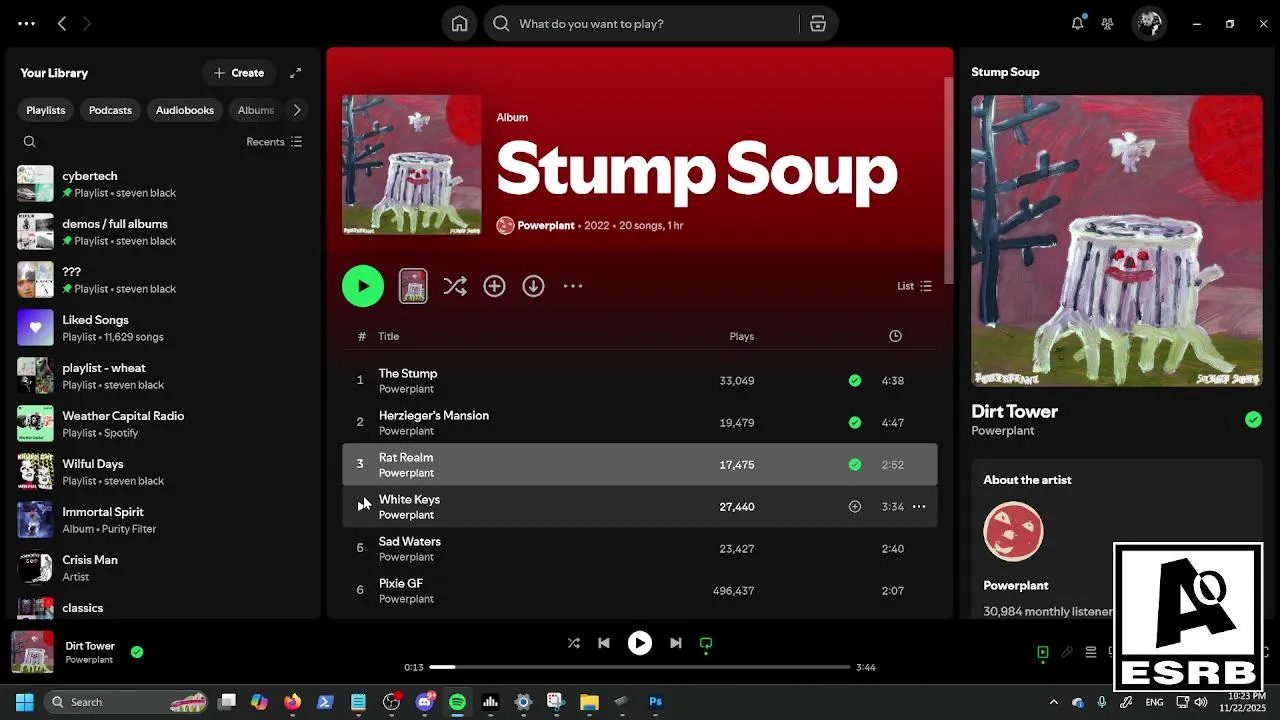Open Photoshop from the taskbar
Viewport: 1280px width, 720px height.
[655, 702]
